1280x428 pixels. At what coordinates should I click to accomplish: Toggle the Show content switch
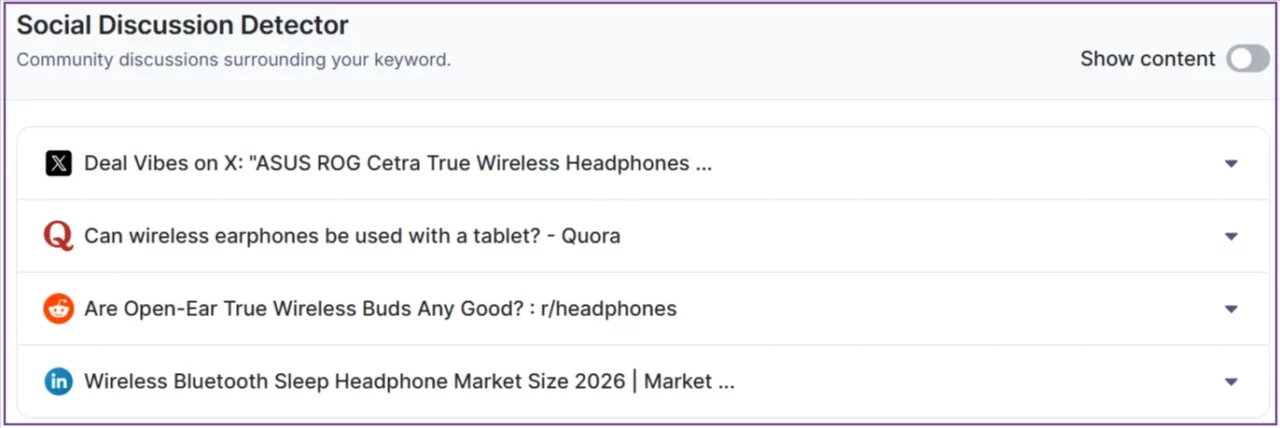(1248, 59)
